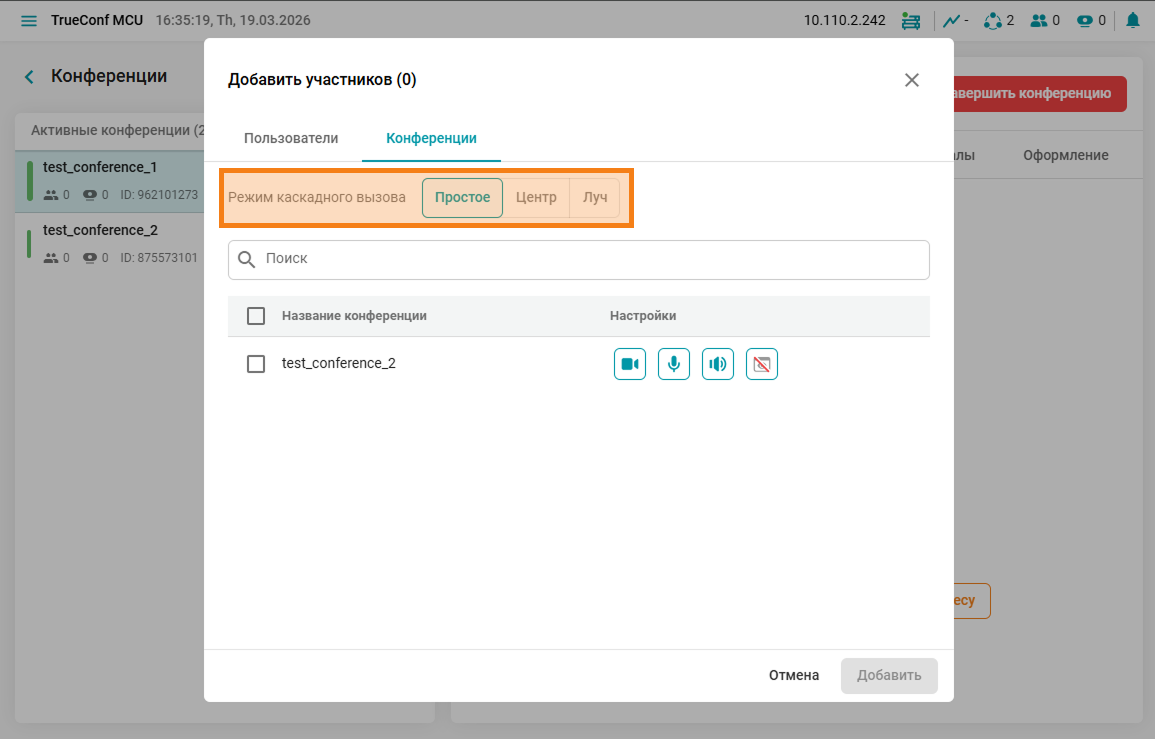Select Луч cascade call mode

pos(595,198)
